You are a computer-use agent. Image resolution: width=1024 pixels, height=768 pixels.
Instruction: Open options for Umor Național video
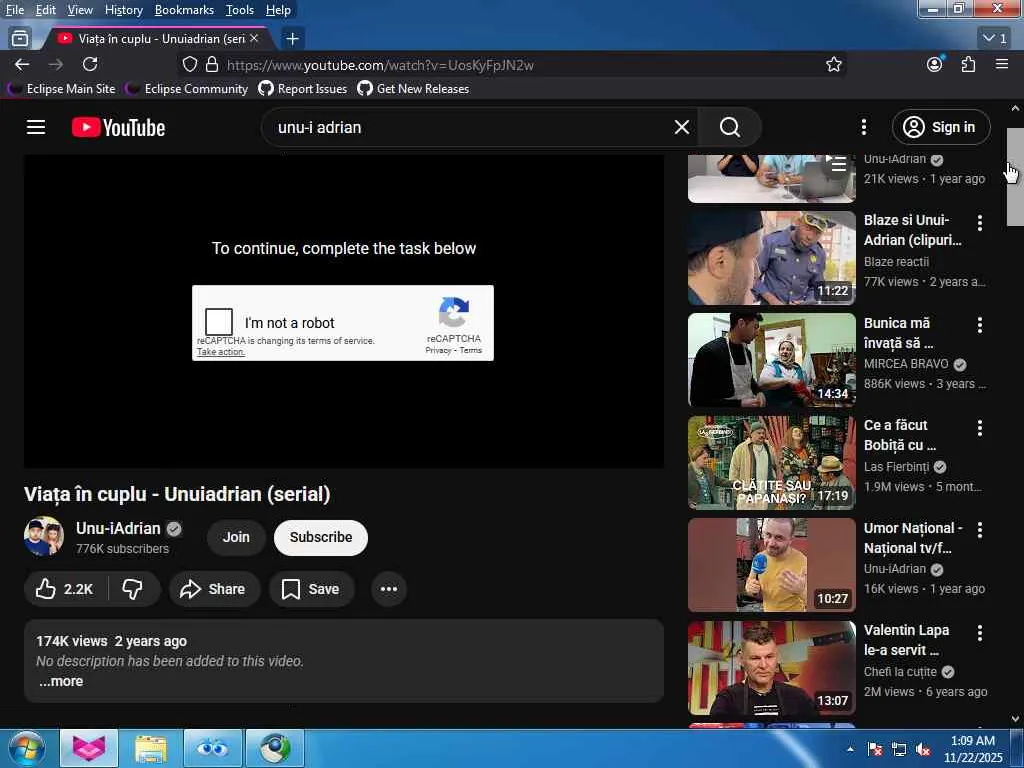point(980,530)
